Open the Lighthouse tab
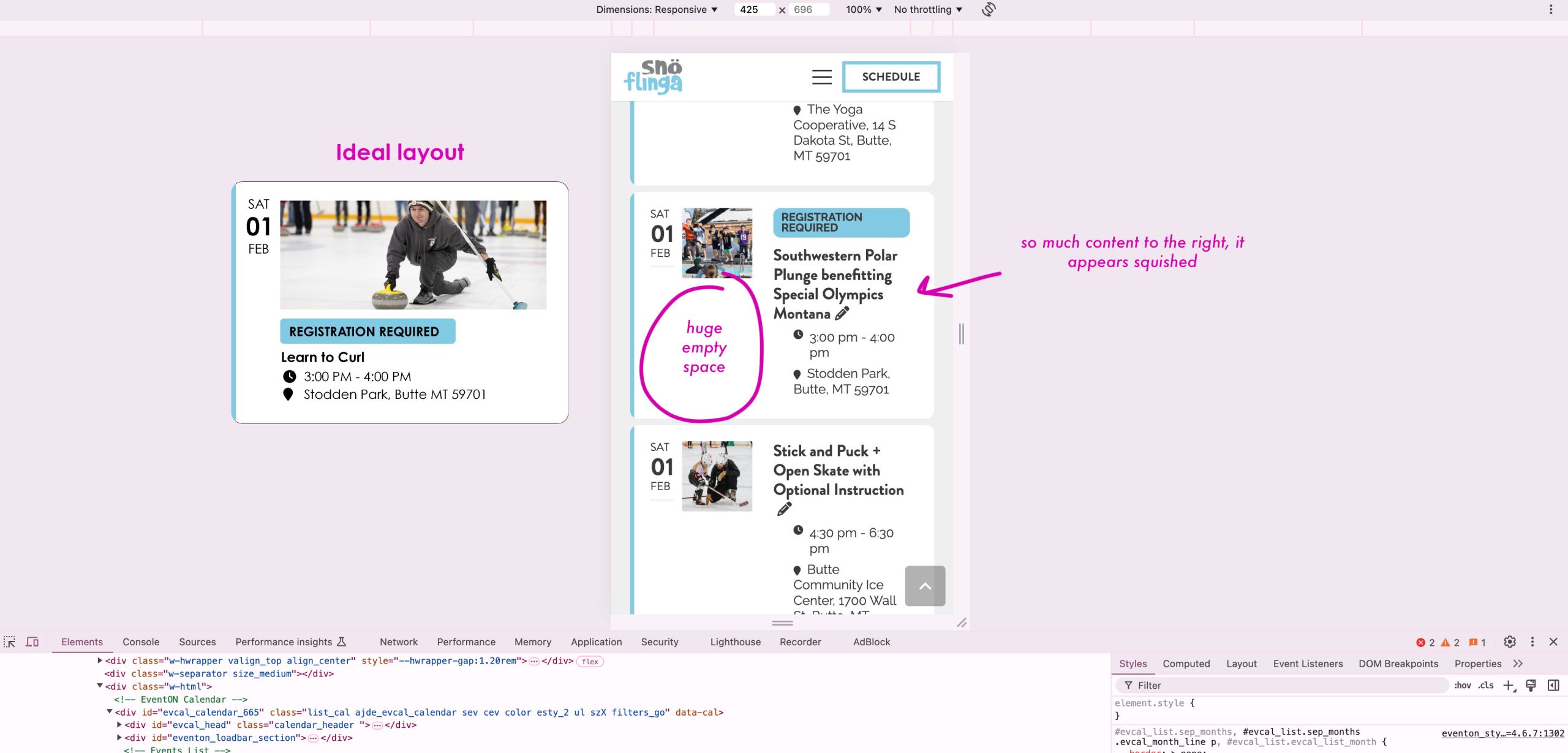Viewport: 1568px width, 753px height. click(736, 641)
